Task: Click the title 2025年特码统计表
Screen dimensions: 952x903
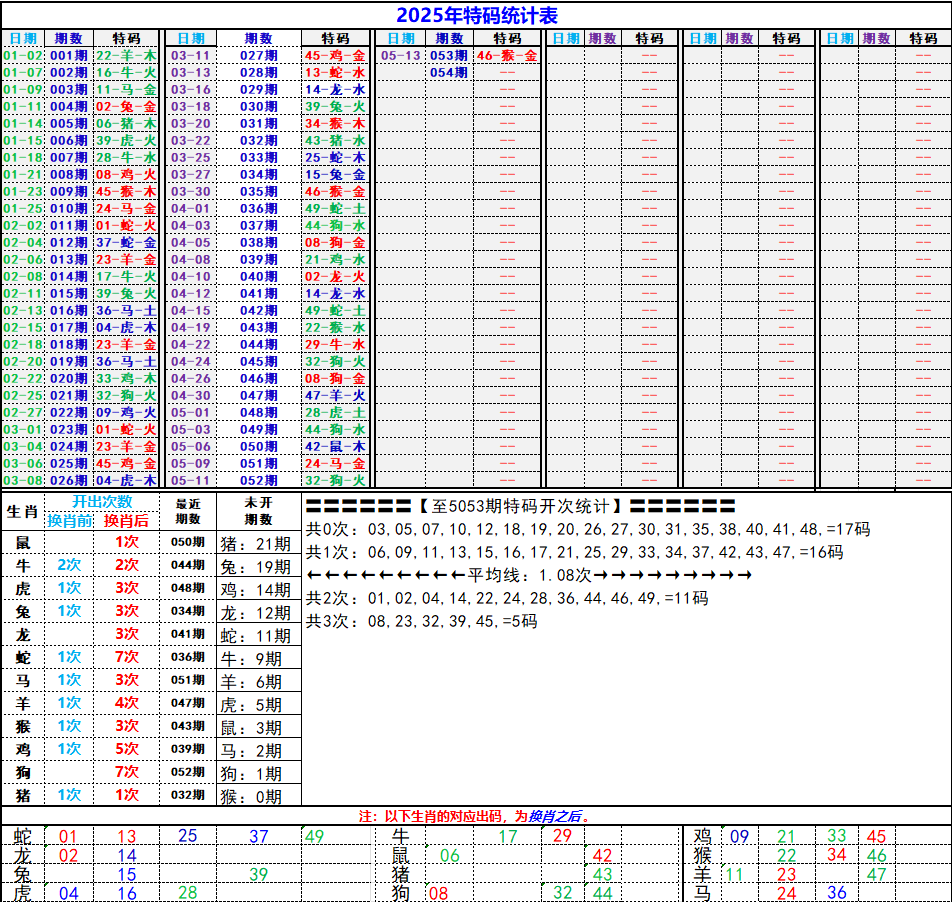Action: [x=476, y=15]
